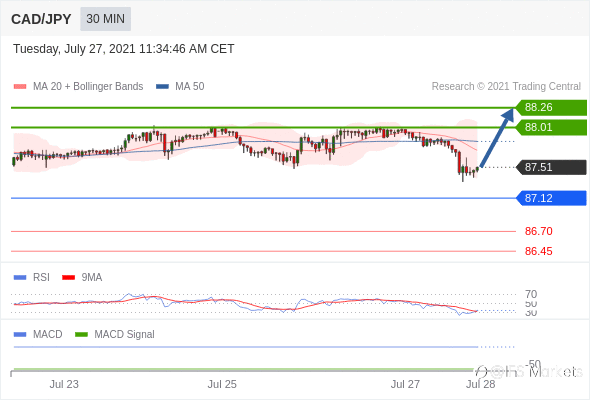Click 'Research © 2021 Trading Central' credit
Image resolution: width=590 pixels, height=400 pixels.
tap(506, 87)
